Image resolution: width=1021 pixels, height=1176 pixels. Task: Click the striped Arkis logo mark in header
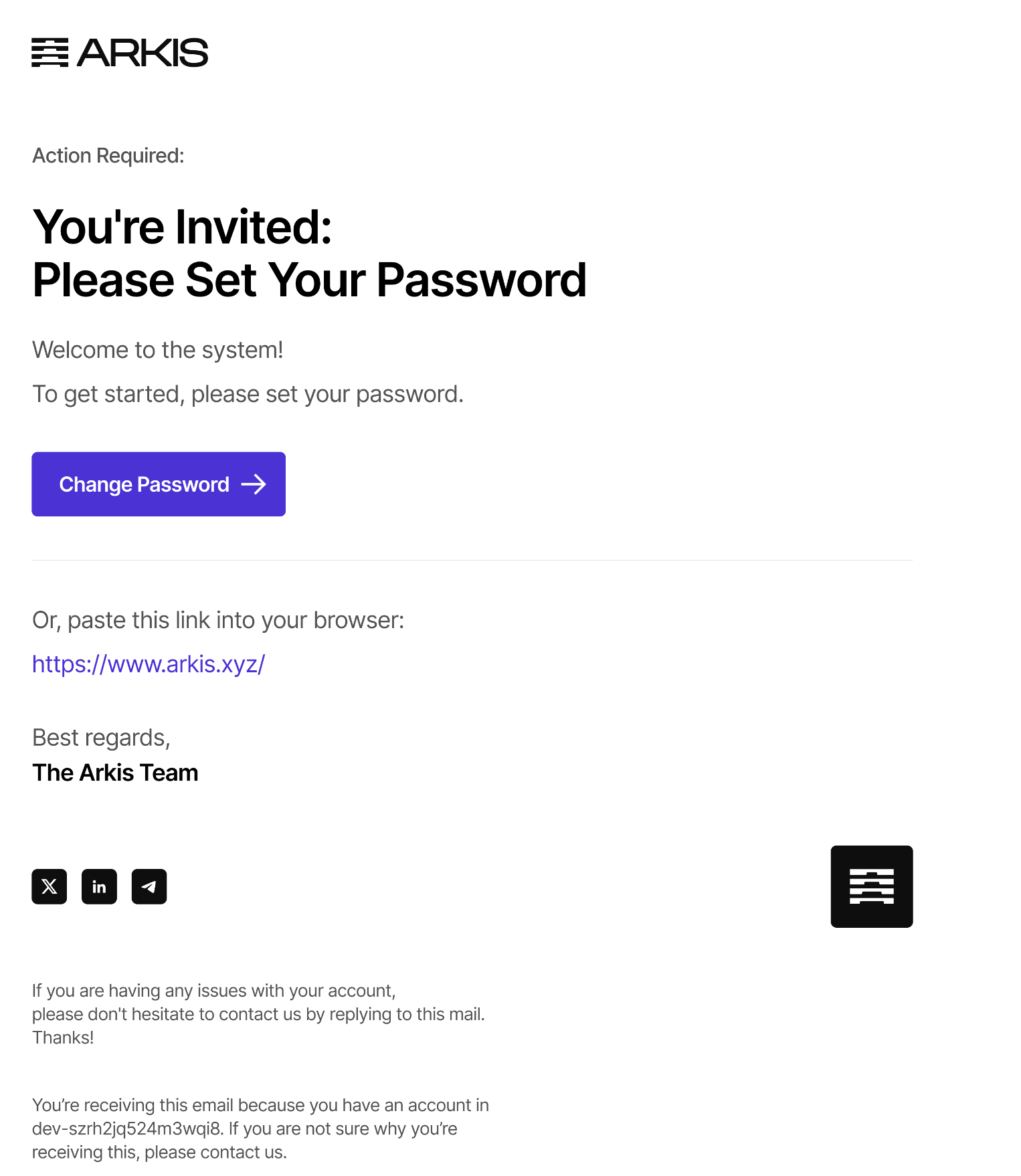point(50,53)
